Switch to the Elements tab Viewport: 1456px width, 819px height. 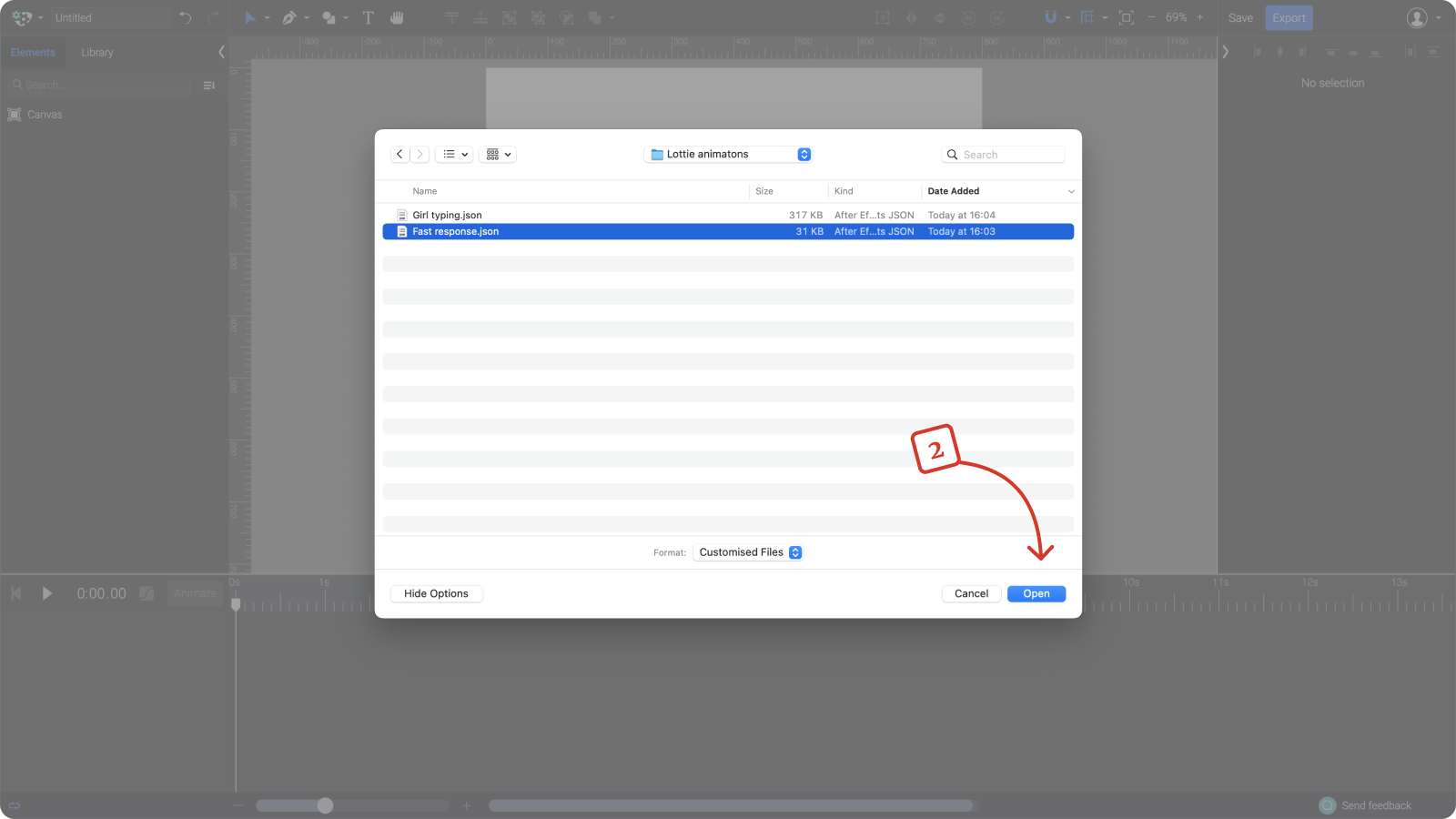pos(33,52)
